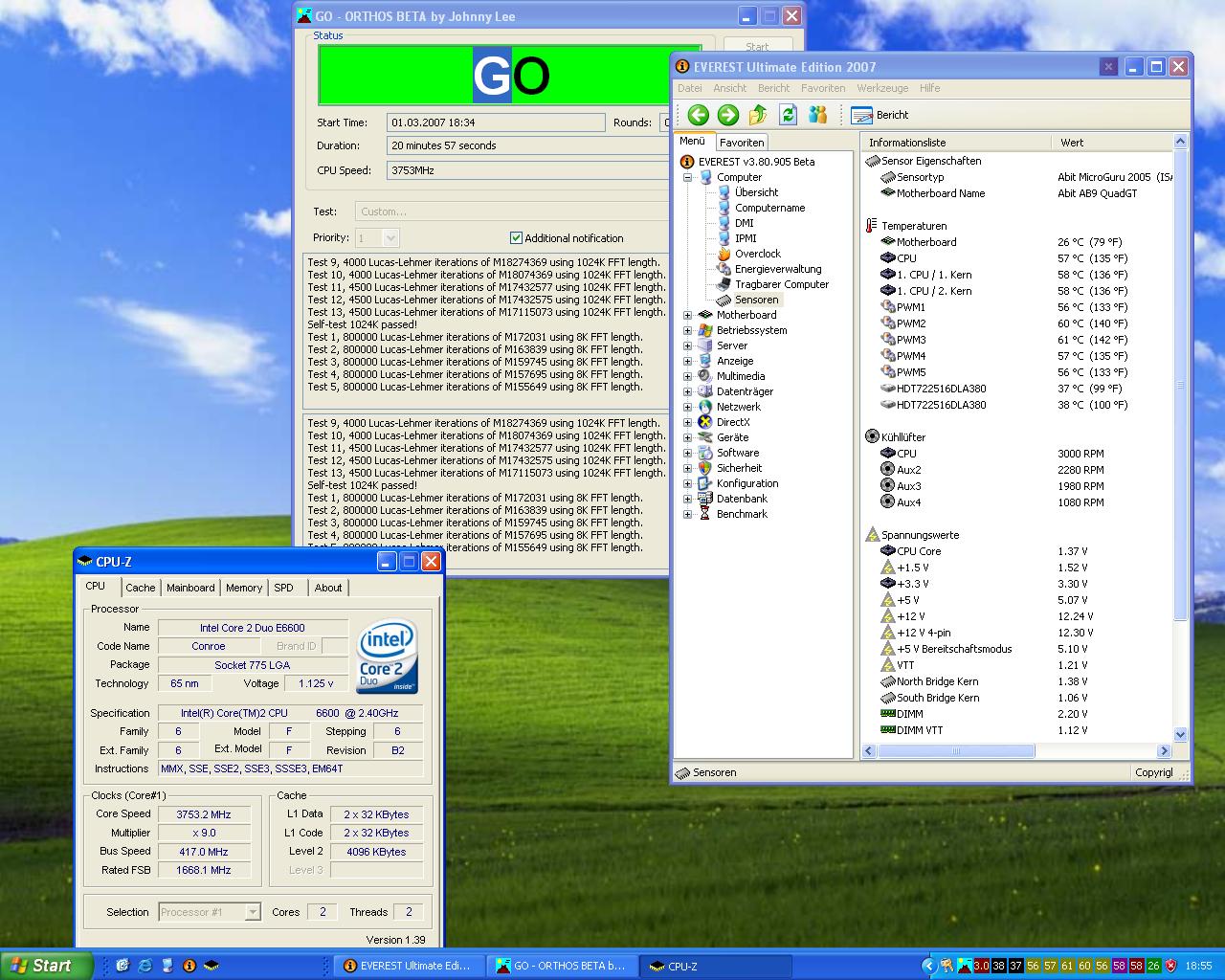Image resolution: width=1225 pixels, height=980 pixels.
Task: Open the Datei menu in EVEREST
Action: (x=690, y=88)
